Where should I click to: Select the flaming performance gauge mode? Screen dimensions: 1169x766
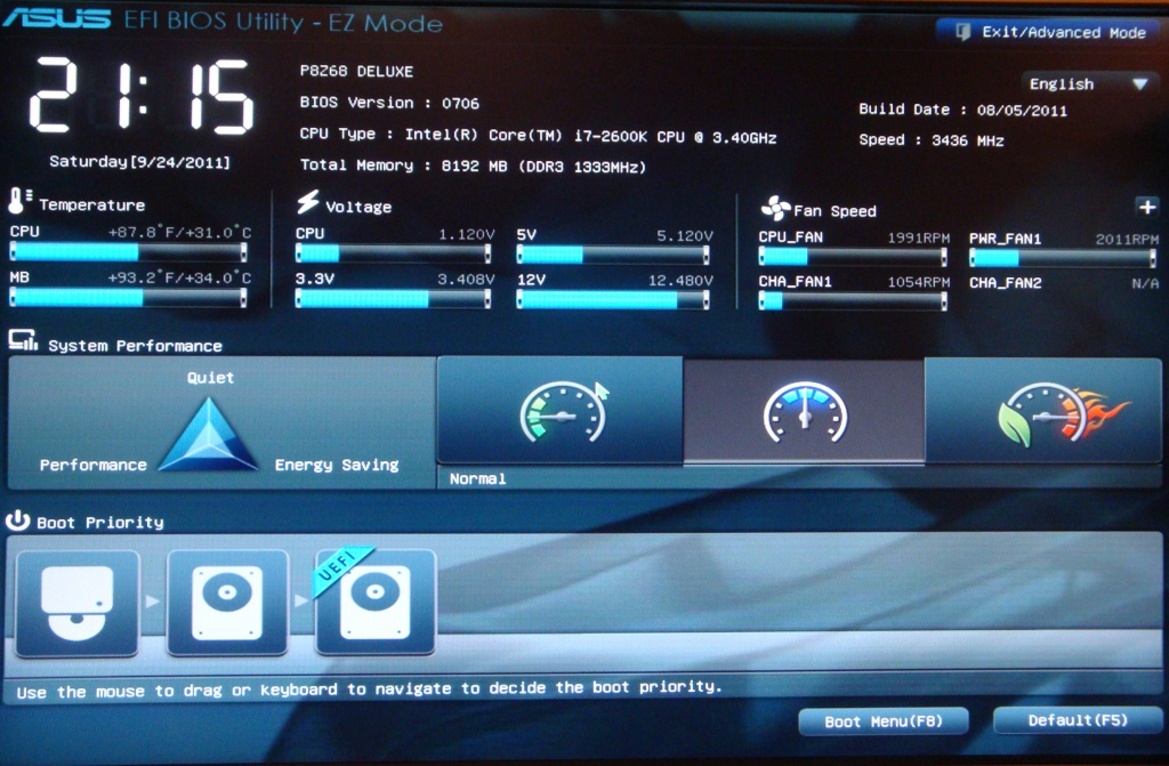(x=1043, y=411)
